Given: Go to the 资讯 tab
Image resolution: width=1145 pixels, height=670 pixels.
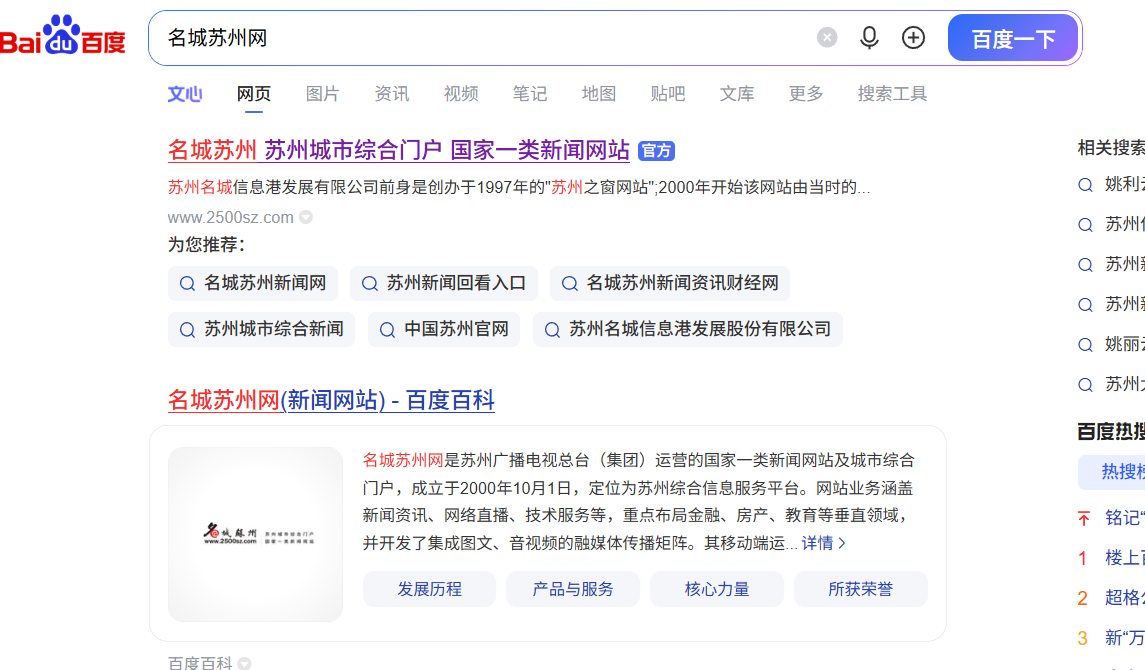Looking at the screenshot, I should point(391,93).
